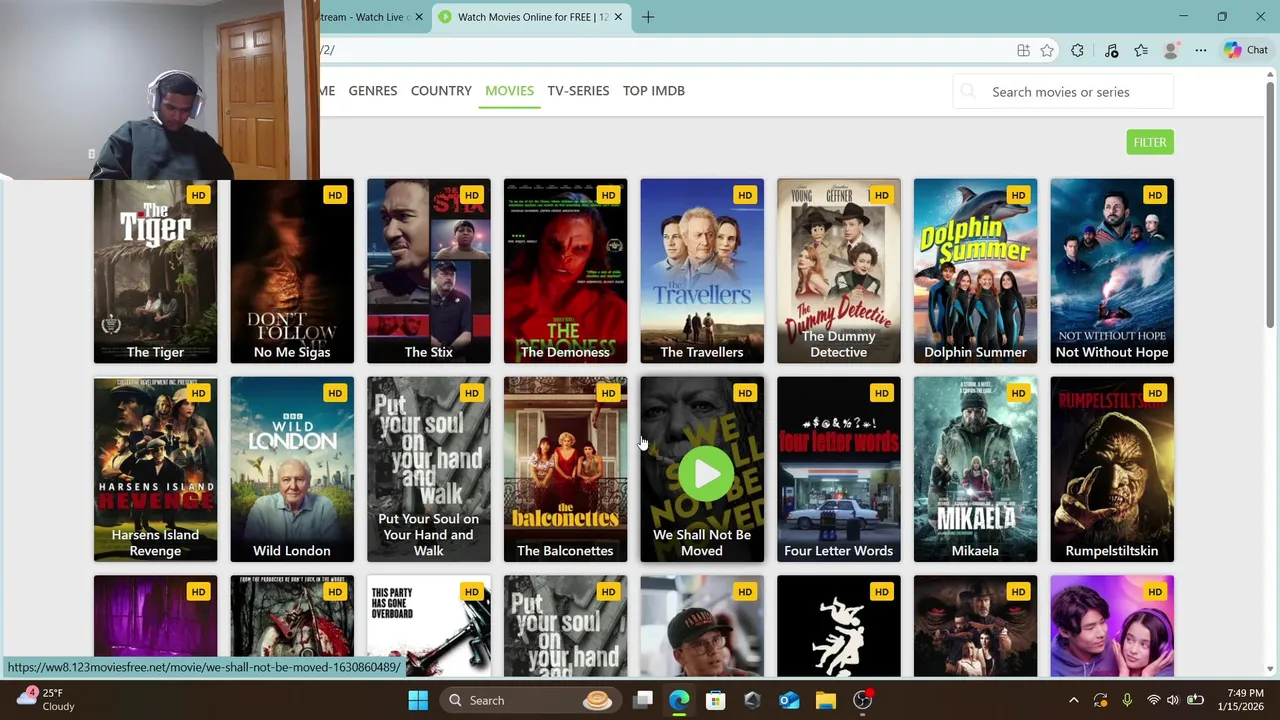Open File Explorer from taskbar
Screen dimensions: 1280x720
click(x=826, y=700)
